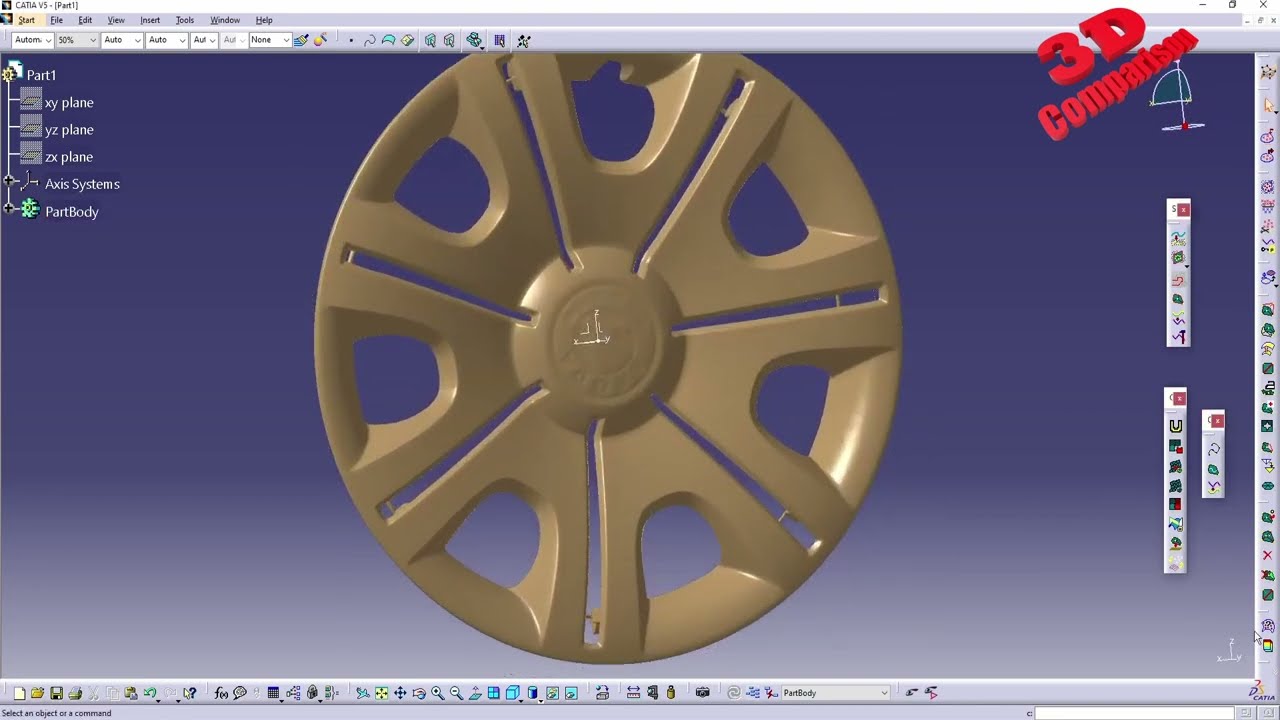Open the line type dropdown showing Autom
The image size is (1280, 720).
32,40
